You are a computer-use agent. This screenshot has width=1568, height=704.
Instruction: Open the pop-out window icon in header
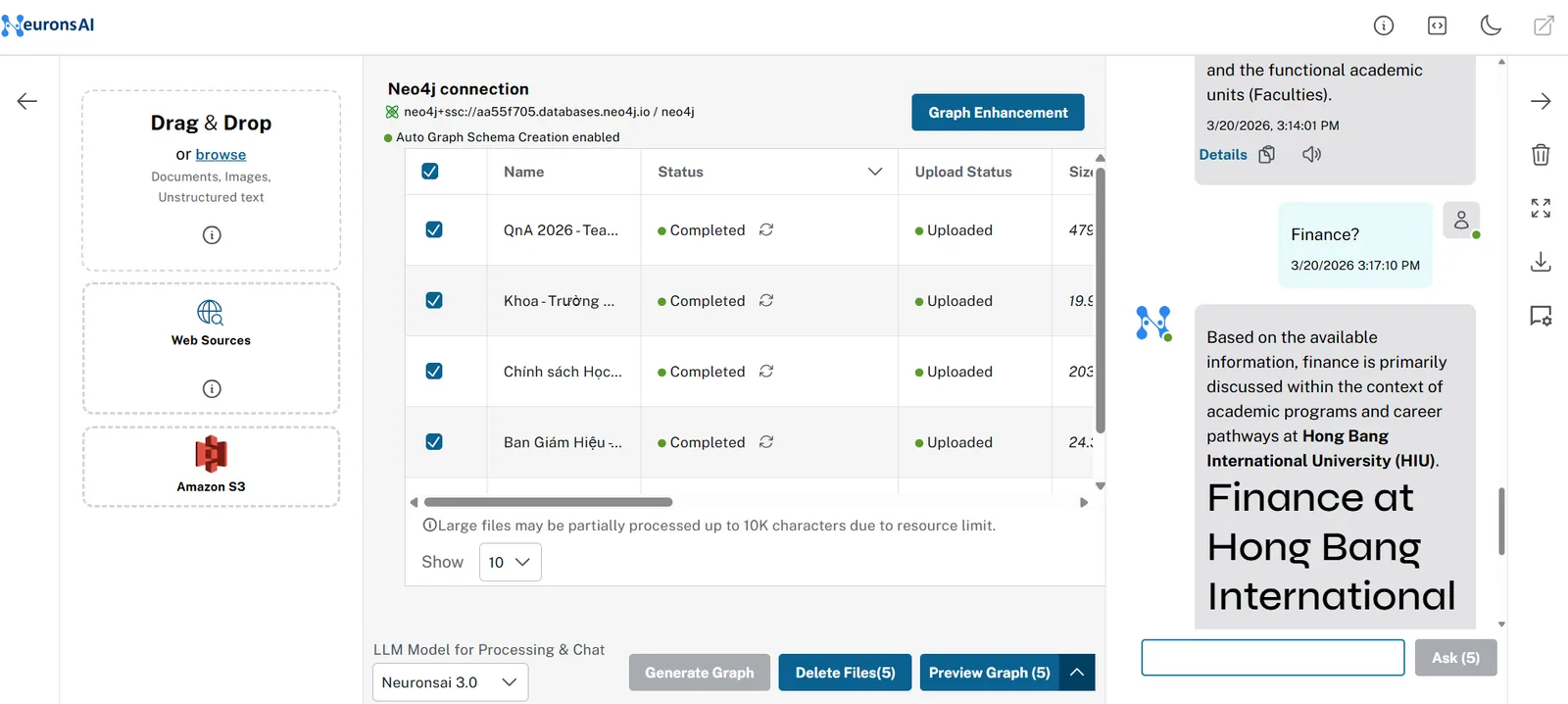click(1543, 25)
